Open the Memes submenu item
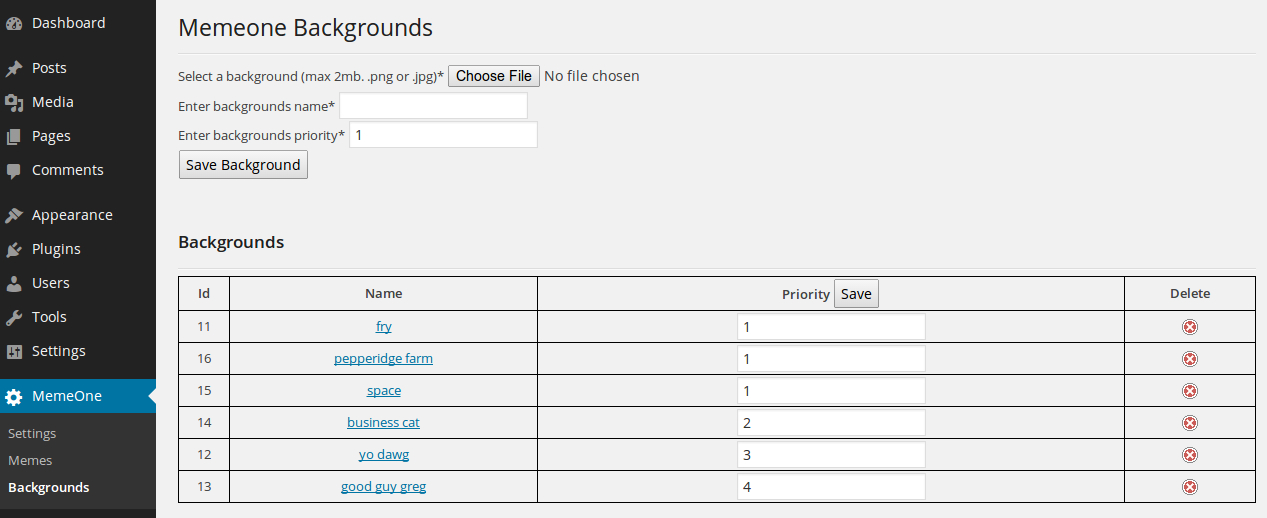The width and height of the screenshot is (1267, 518). coord(30,461)
